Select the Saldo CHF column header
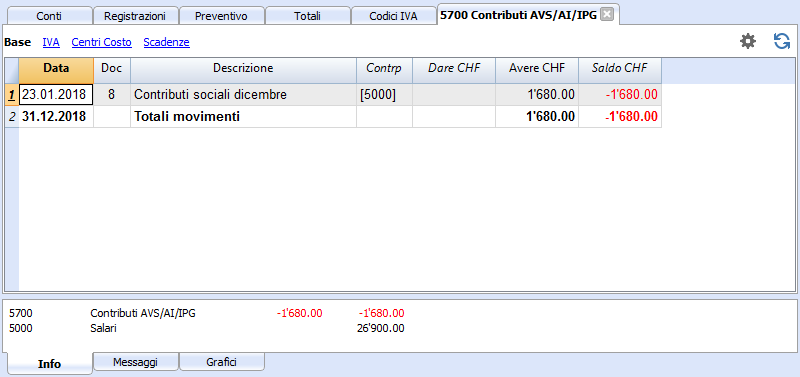800x377 pixels. point(620,68)
